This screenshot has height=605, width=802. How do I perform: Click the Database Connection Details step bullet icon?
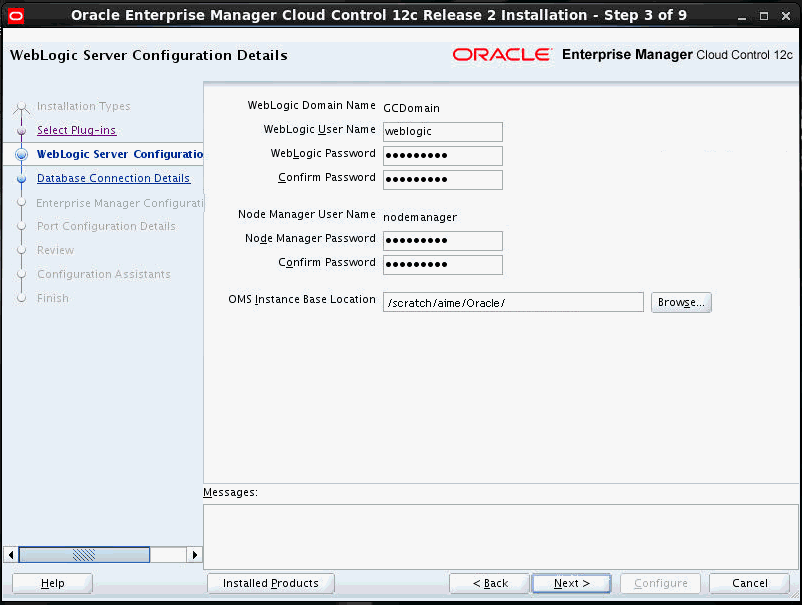tap(21, 179)
